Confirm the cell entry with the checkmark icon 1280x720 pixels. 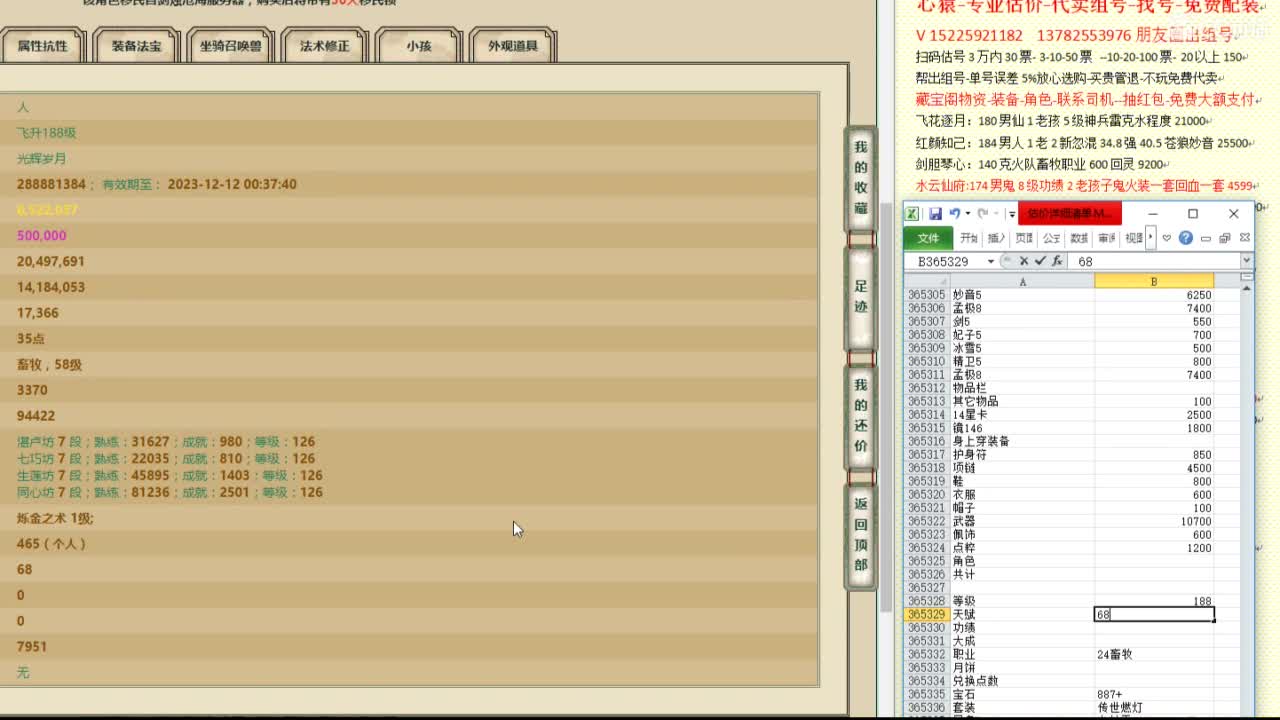click(1040, 261)
